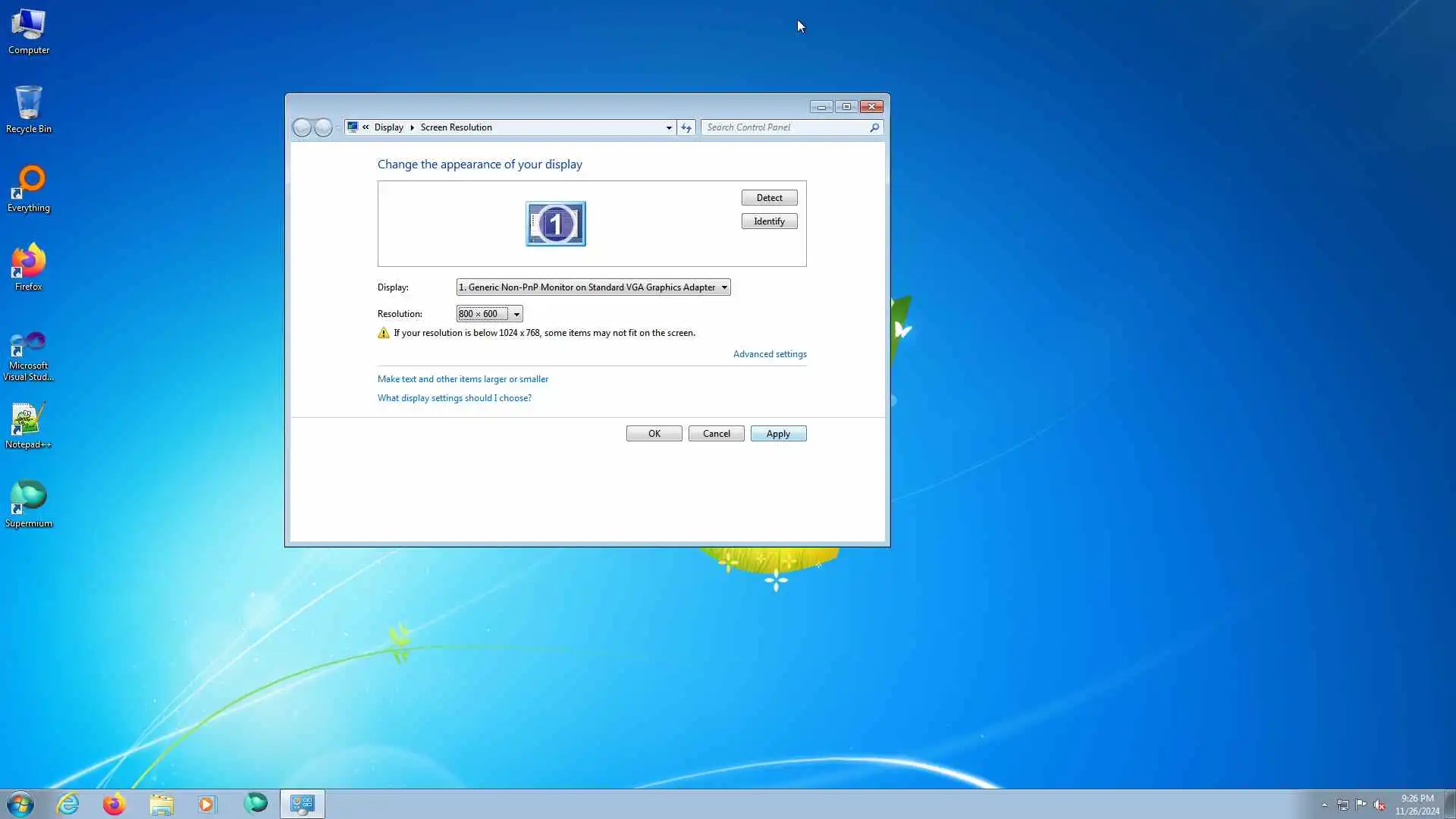Click the Search Control Panel field
The height and width of the screenshot is (819, 1456).
(x=785, y=127)
